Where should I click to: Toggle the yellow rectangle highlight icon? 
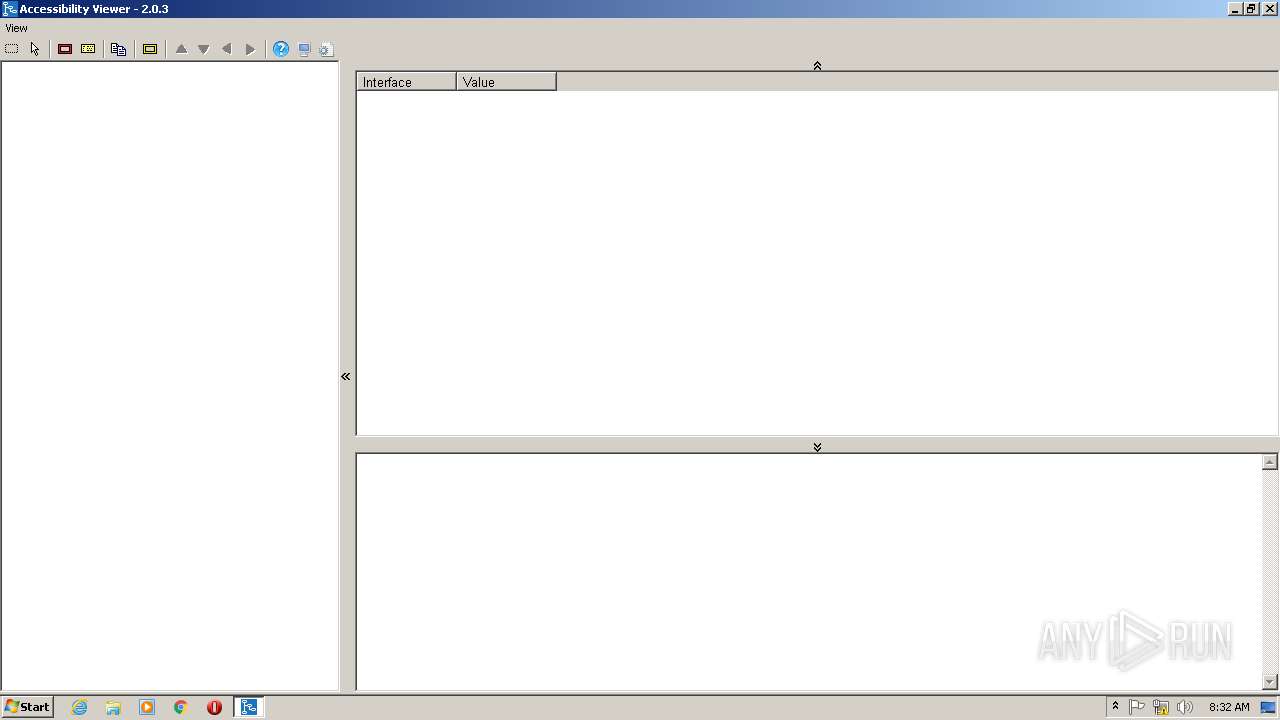(x=150, y=49)
